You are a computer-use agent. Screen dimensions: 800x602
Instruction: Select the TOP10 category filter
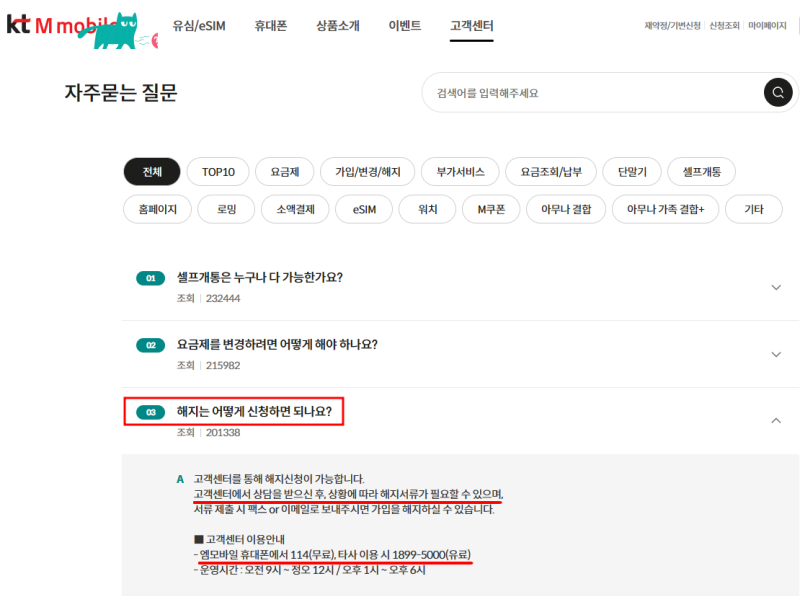(x=218, y=172)
